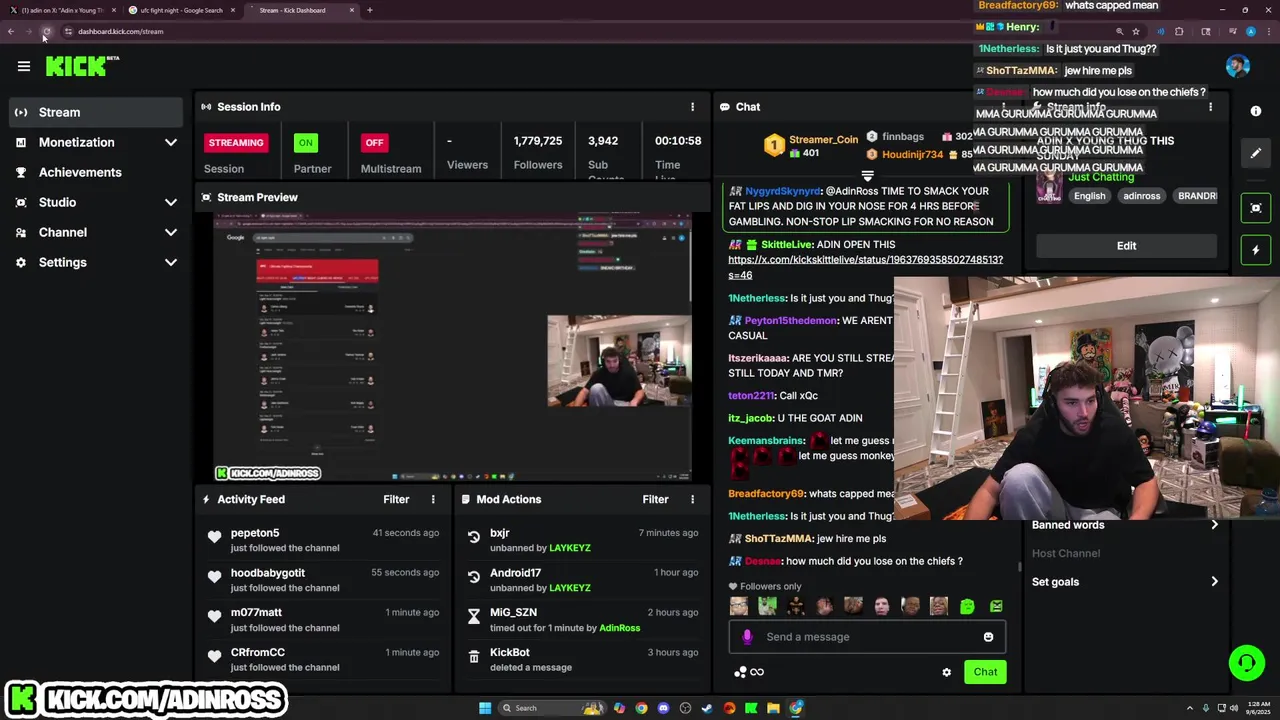Viewport: 1280px width, 720px height.
Task: Open the Banned words settings
Action: pyautogui.click(x=1126, y=525)
